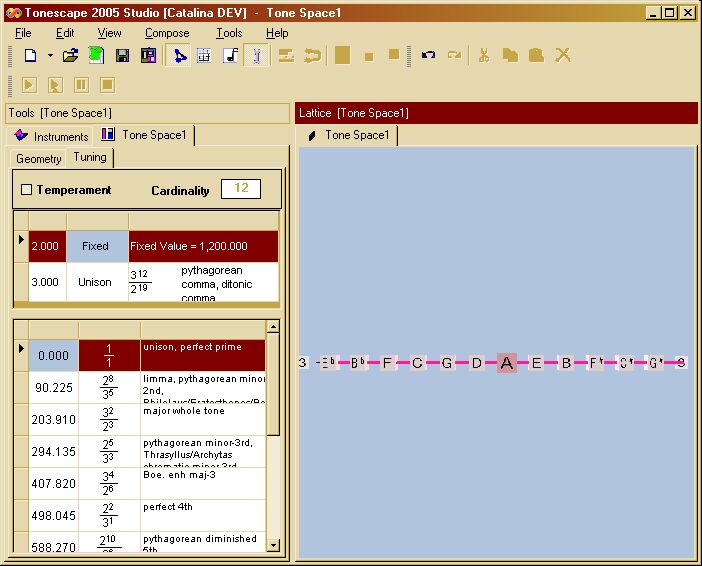This screenshot has width=702, height=566.
Task: Click the 3.000 generator cell
Action: click(x=47, y=282)
